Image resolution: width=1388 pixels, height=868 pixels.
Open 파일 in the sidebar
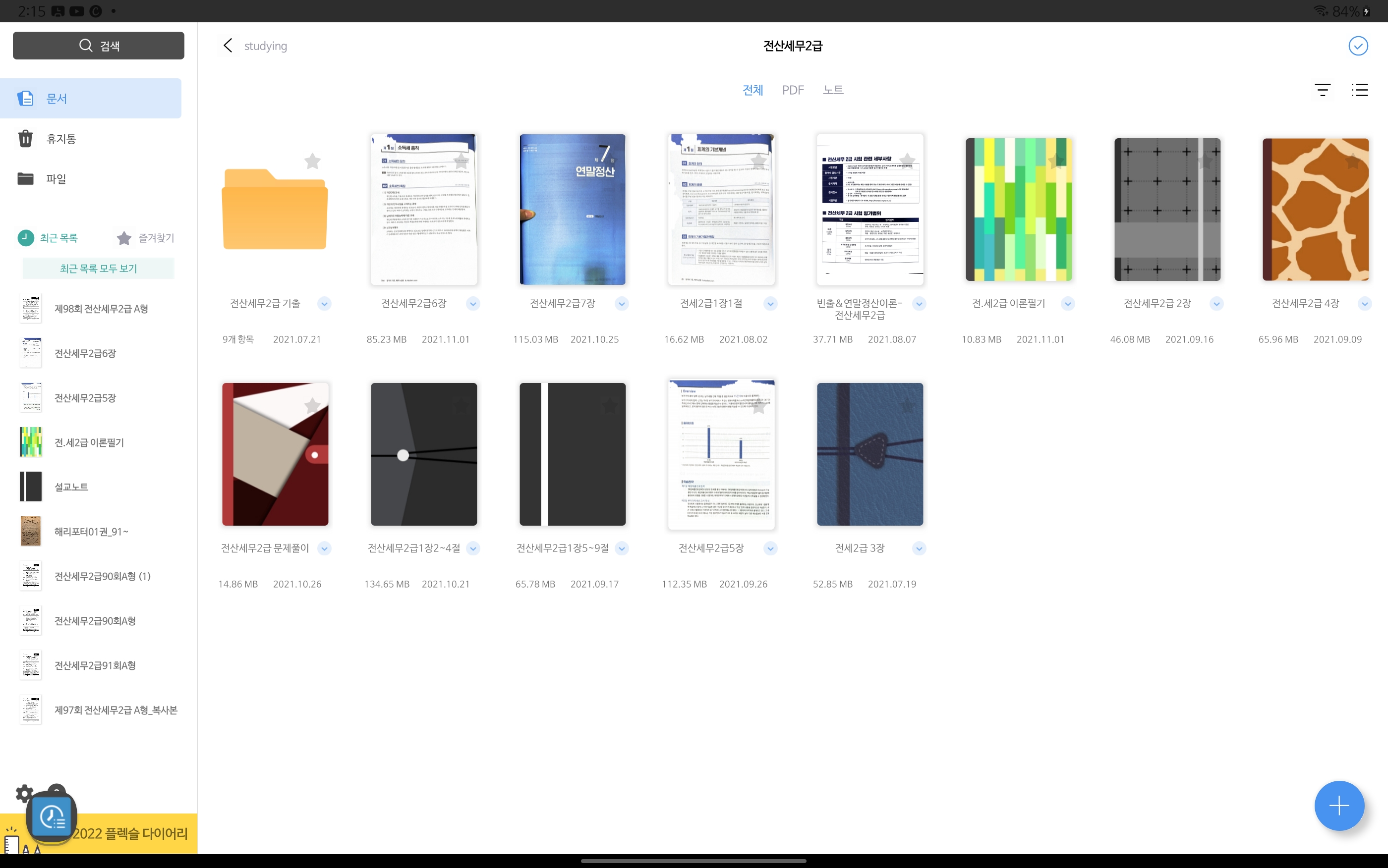91,178
